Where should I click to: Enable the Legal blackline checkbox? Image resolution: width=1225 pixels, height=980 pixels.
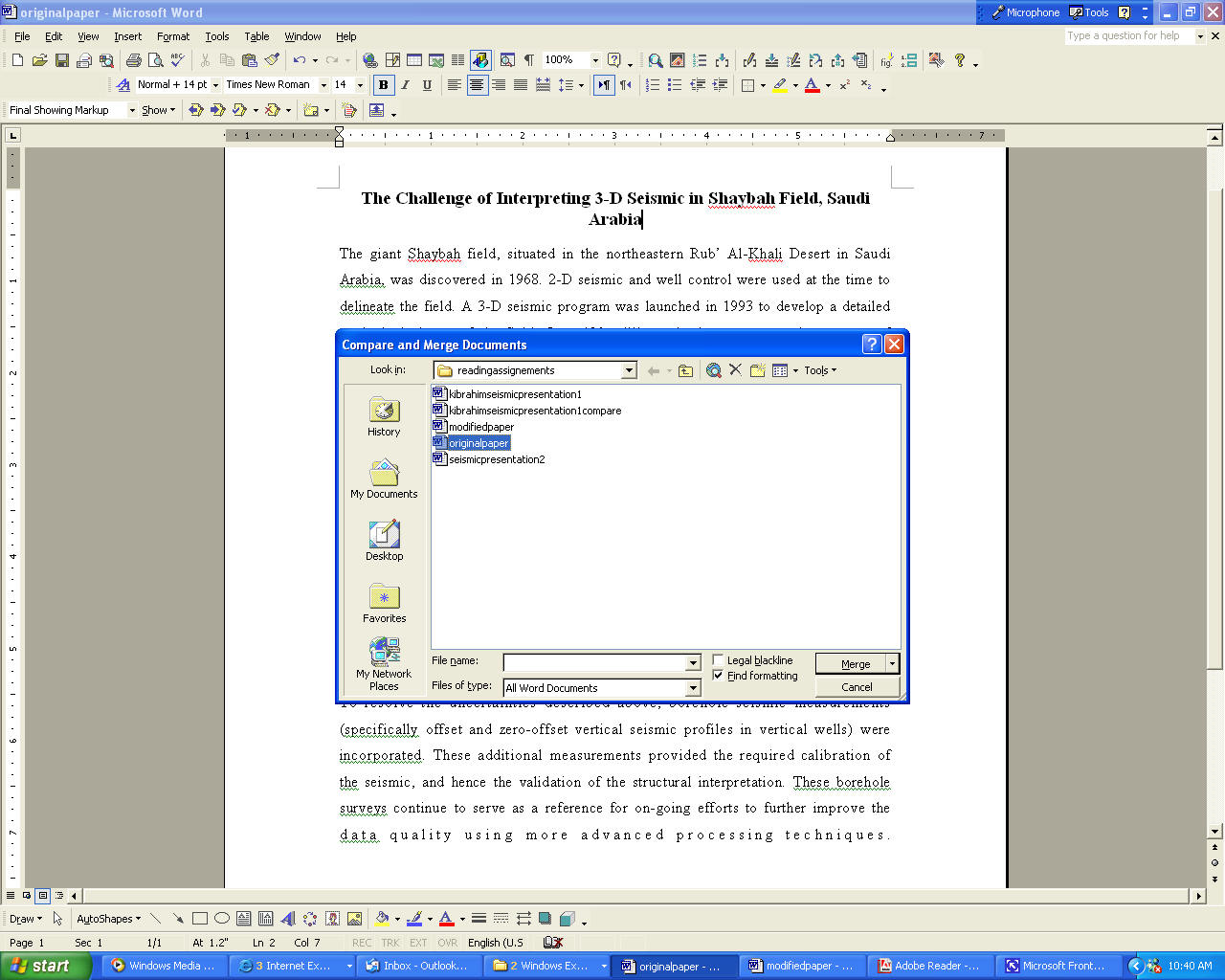718,660
